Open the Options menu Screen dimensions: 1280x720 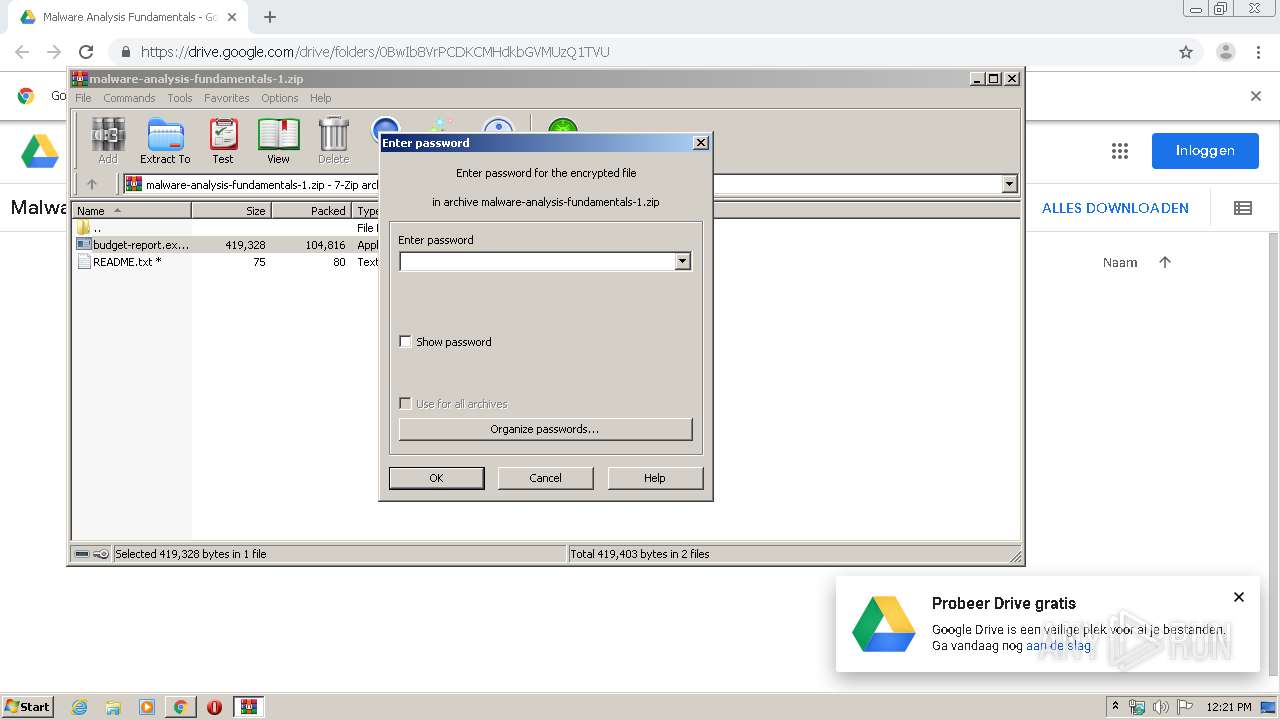(x=280, y=98)
